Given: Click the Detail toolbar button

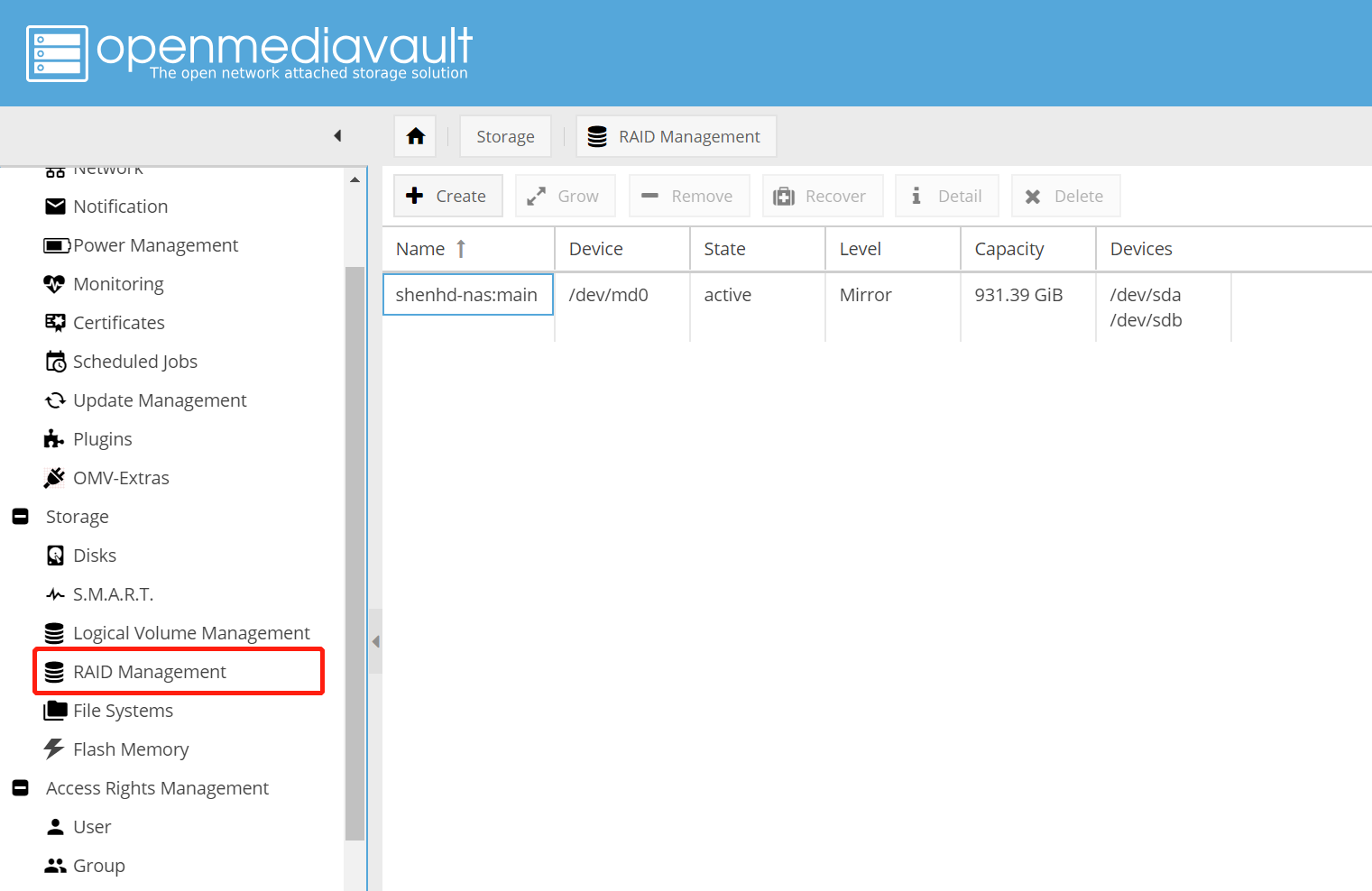Looking at the screenshot, I should (x=946, y=196).
